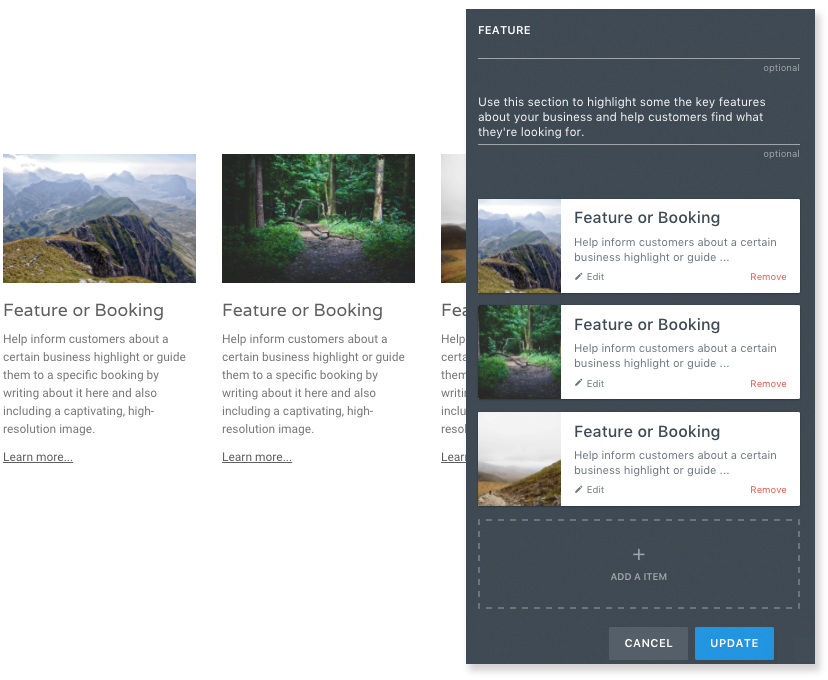Viewport: 828px width, 680px height.
Task: Select the mountain thumbnail in the panel list
Action: coord(519,246)
